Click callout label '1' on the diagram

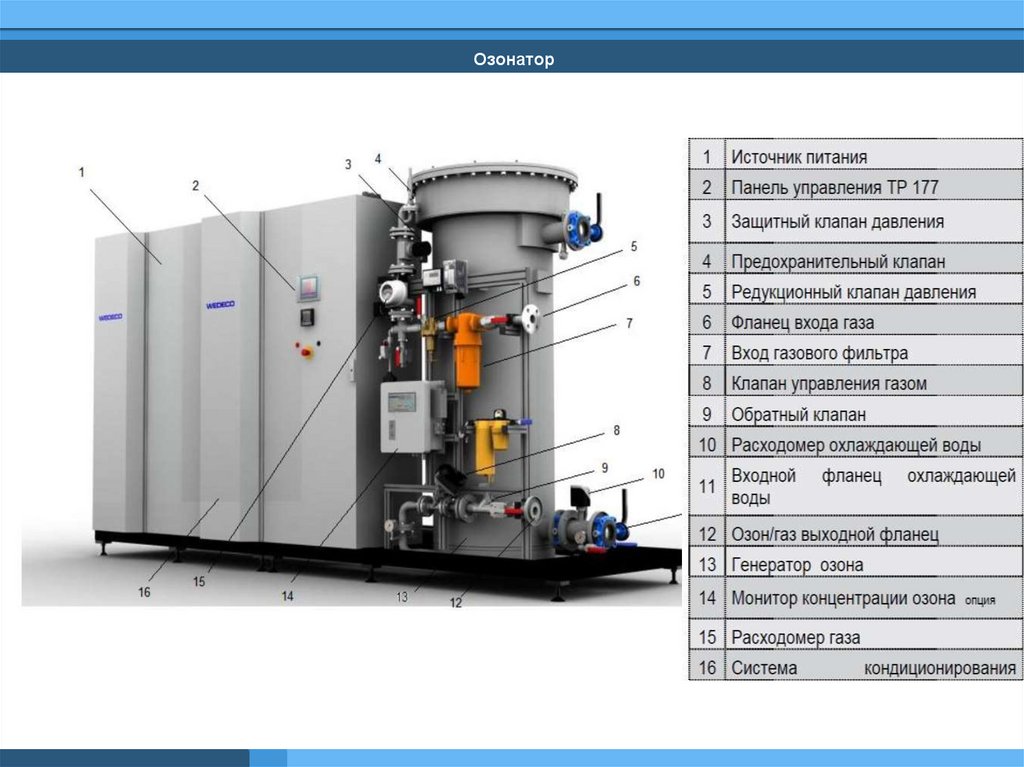[82, 172]
